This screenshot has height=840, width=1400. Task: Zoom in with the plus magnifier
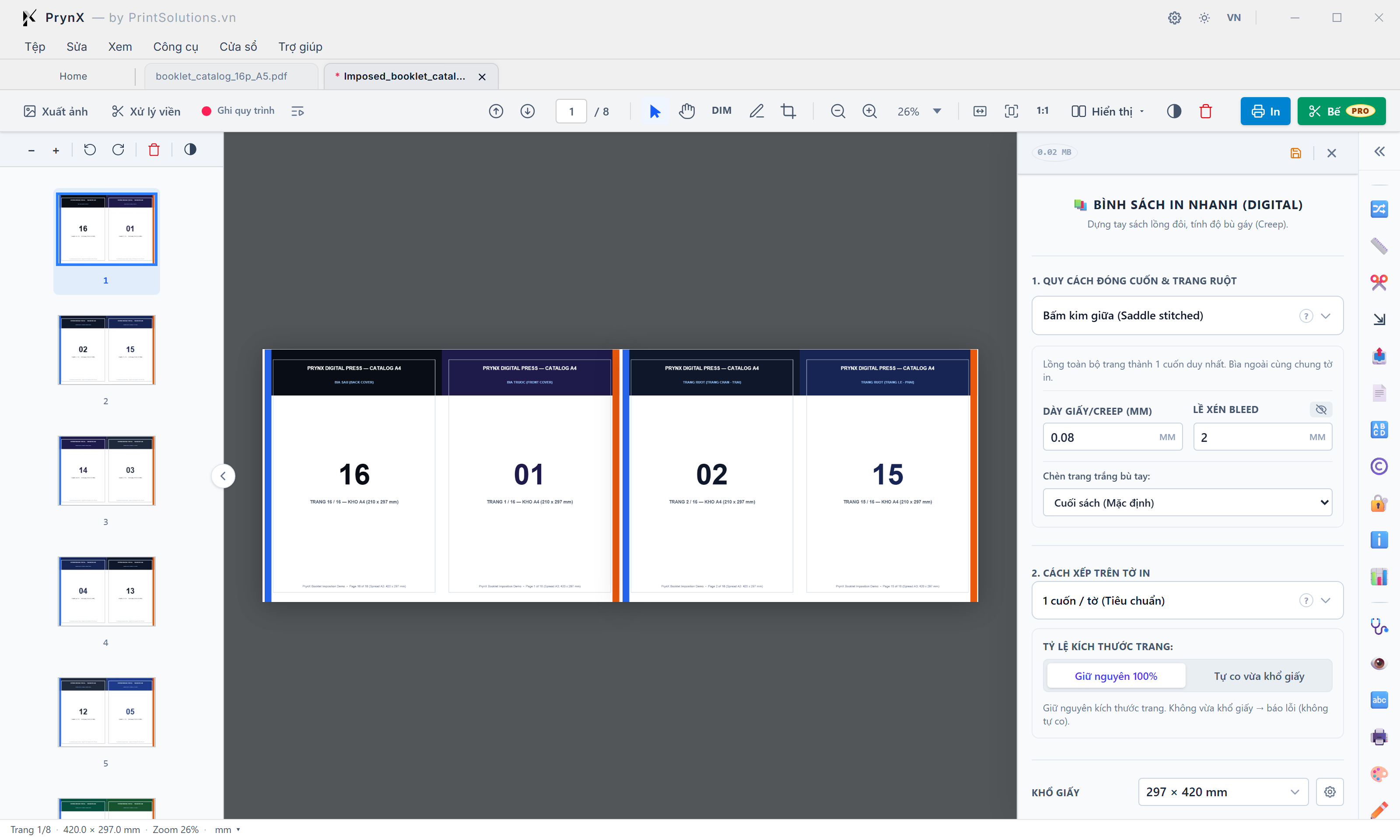pyautogui.click(x=869, y=112)
